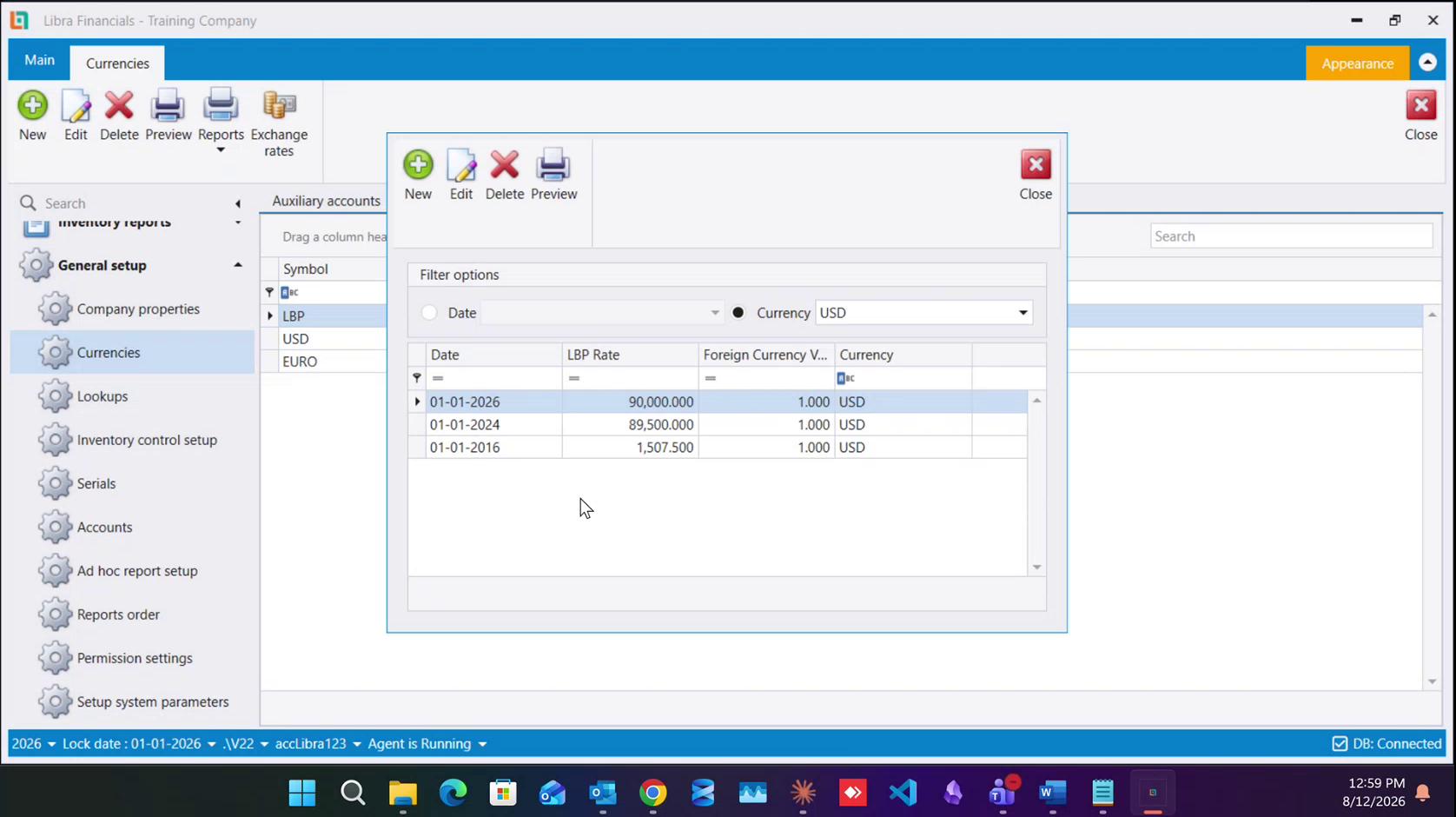The image size is (1456, 817).
Task: Collapse the General setup section
Action: pyautogui.click(x=237, y=265)
